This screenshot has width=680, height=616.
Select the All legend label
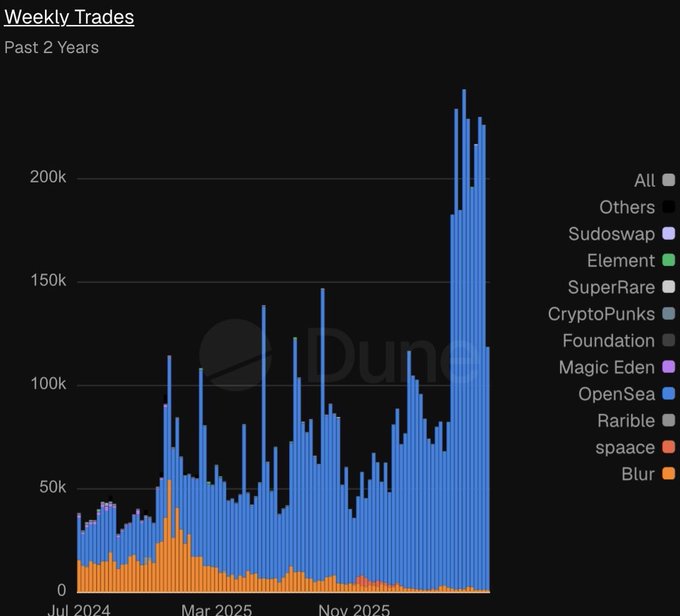[644, 180]
